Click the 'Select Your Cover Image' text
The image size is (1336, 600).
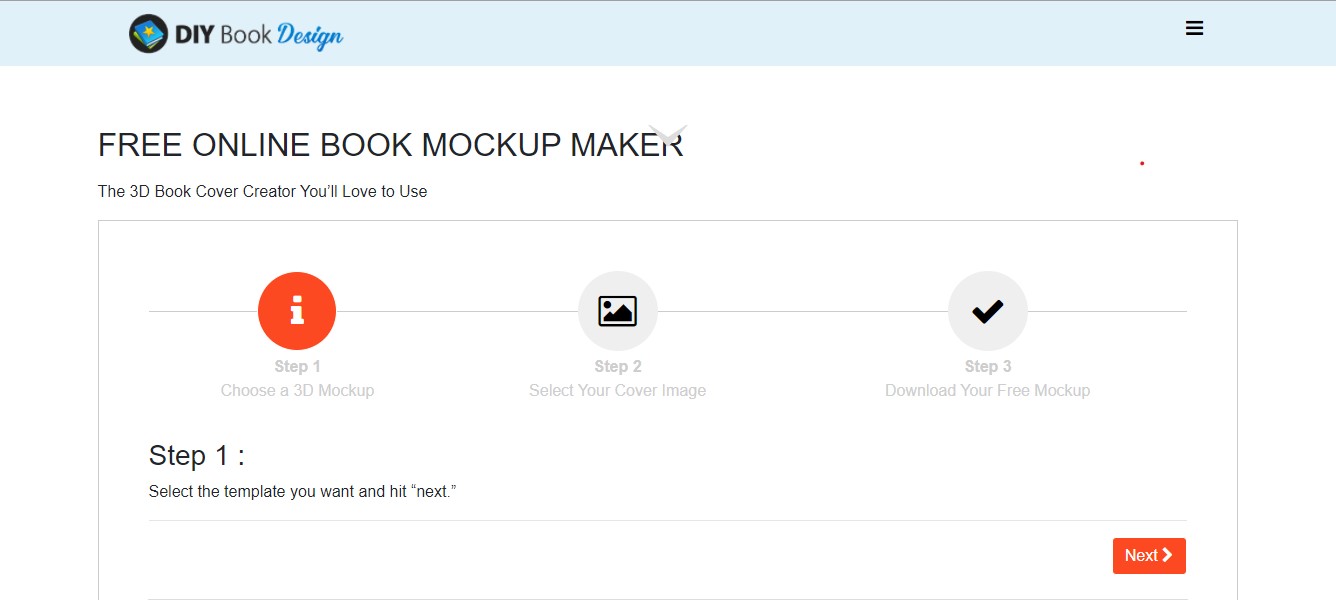click(x=618, y=390)
